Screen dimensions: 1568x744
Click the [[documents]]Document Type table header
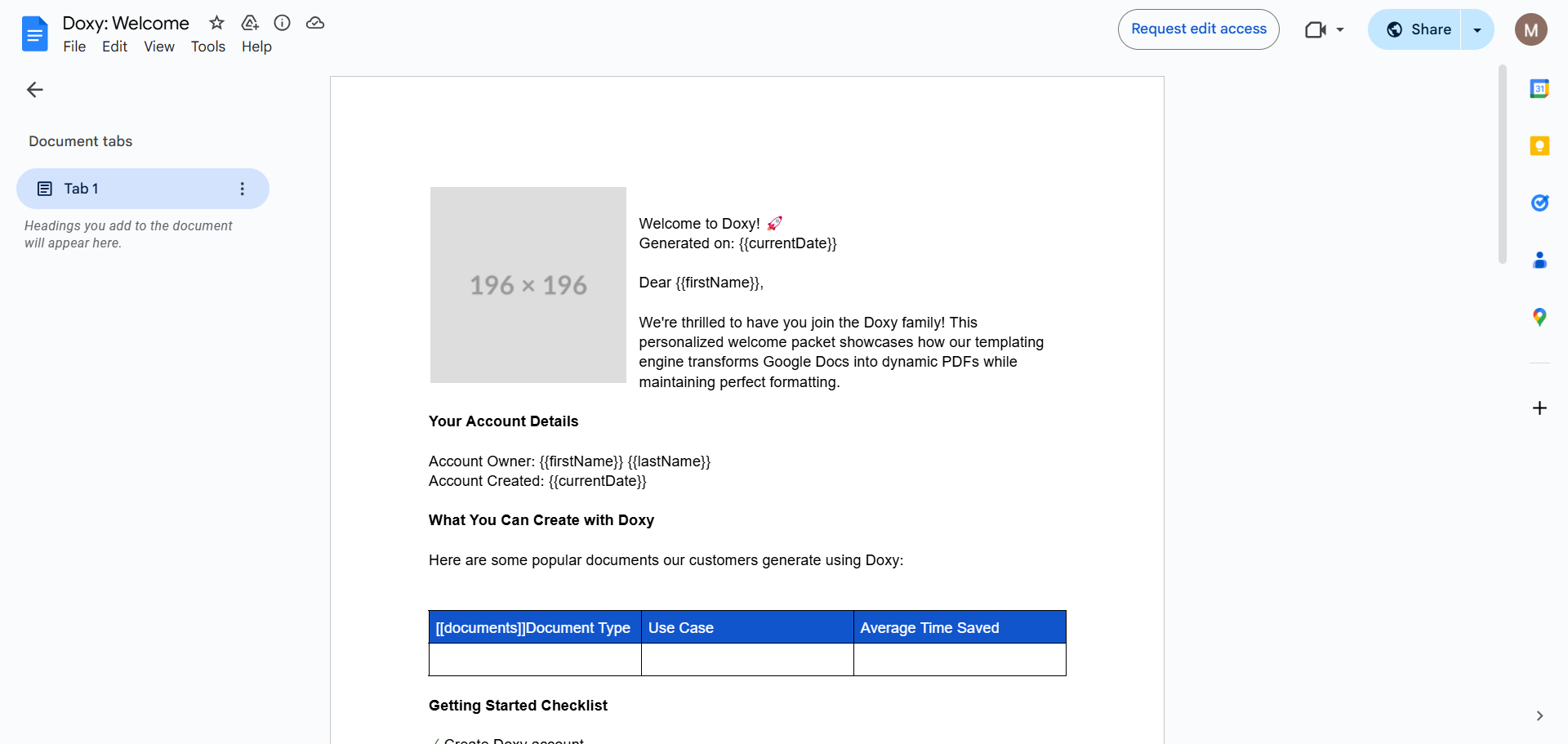(x=535, y=627)
